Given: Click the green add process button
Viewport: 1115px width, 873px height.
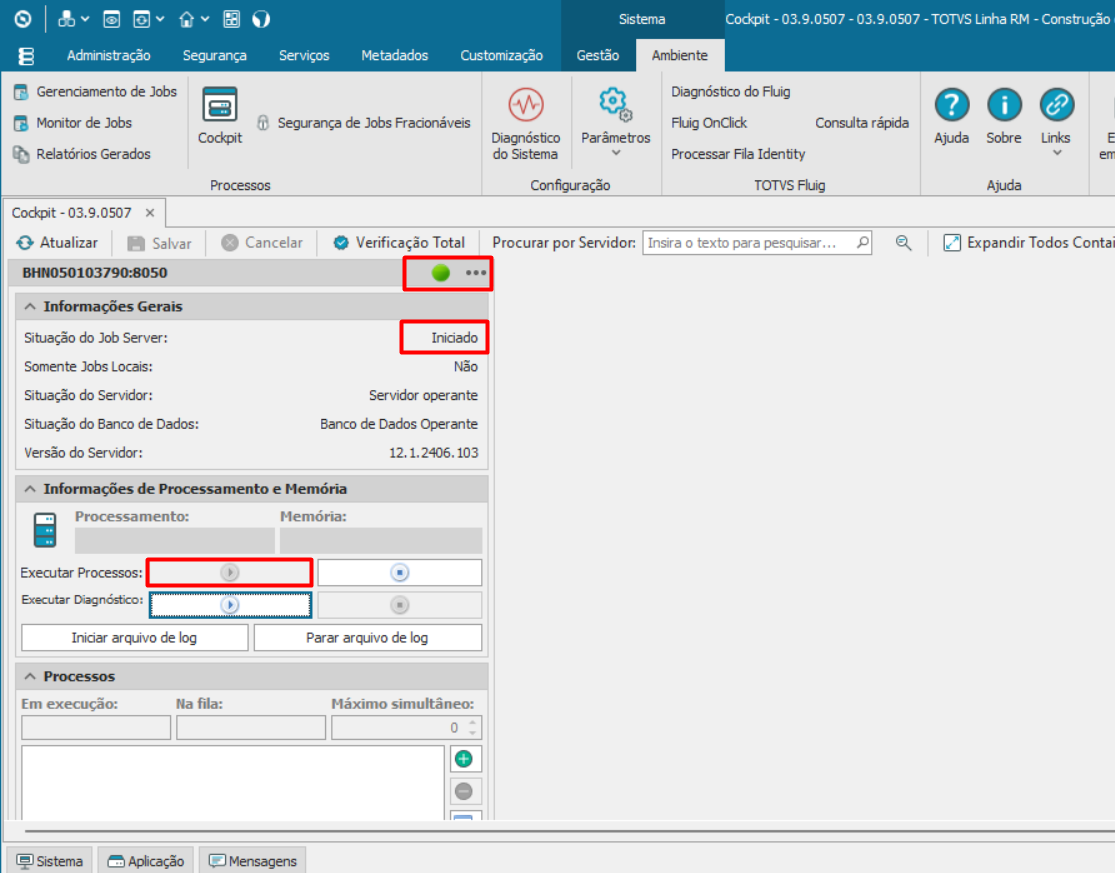Looking at the screenshot, I should tap(464, 759).
